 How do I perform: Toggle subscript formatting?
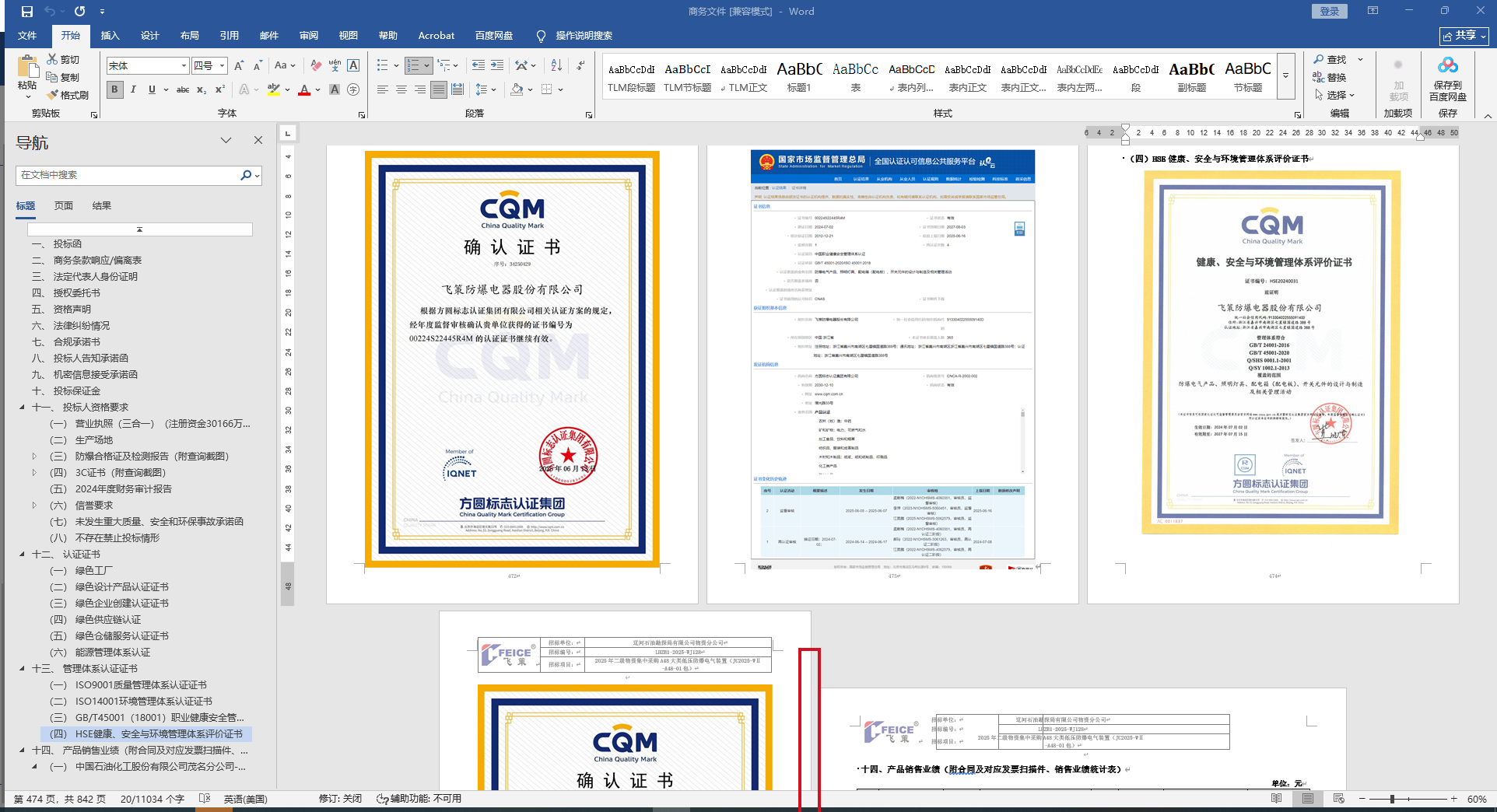click(x=202, y=89)
